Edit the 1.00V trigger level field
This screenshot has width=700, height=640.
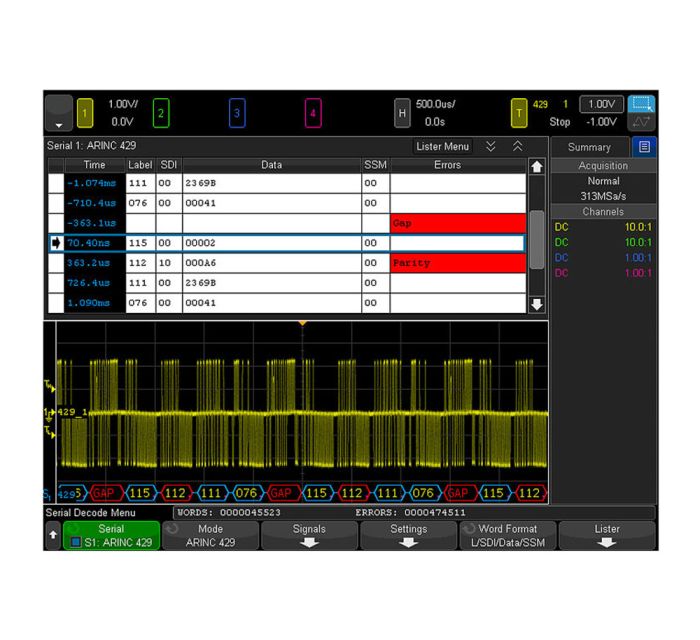tap(601, 104)
